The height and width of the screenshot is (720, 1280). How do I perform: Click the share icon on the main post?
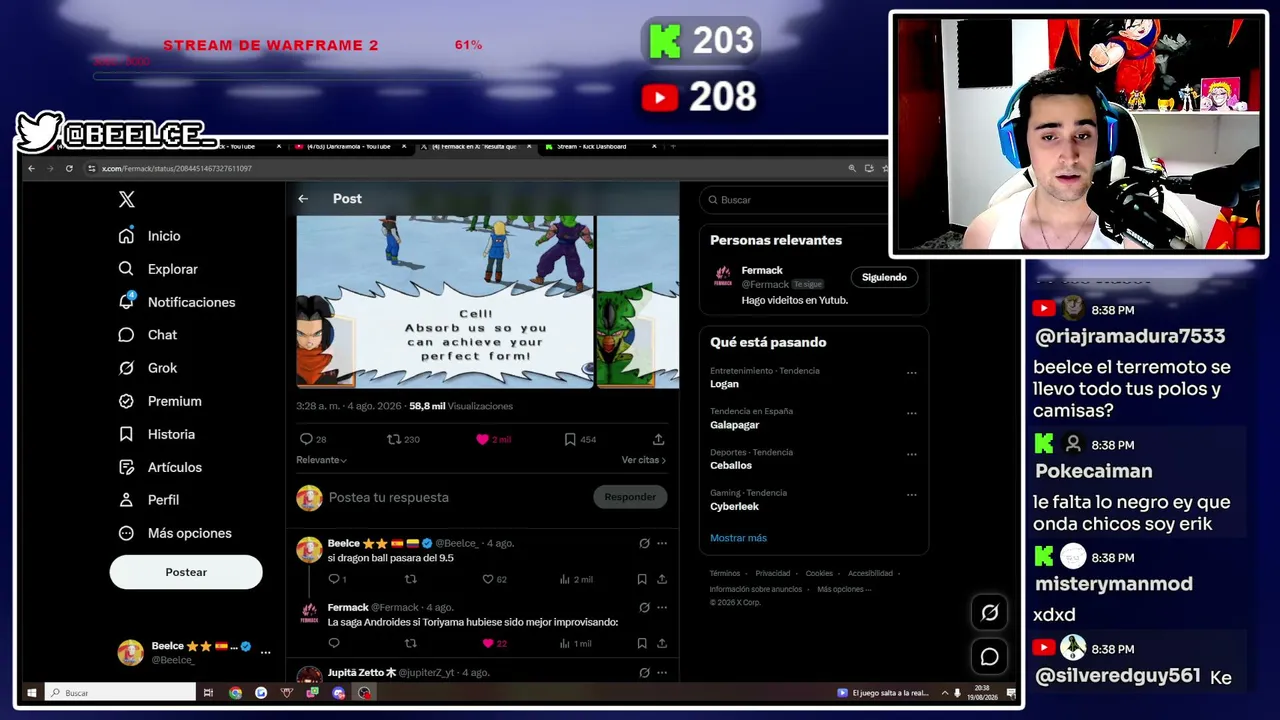tap(658, 439)
